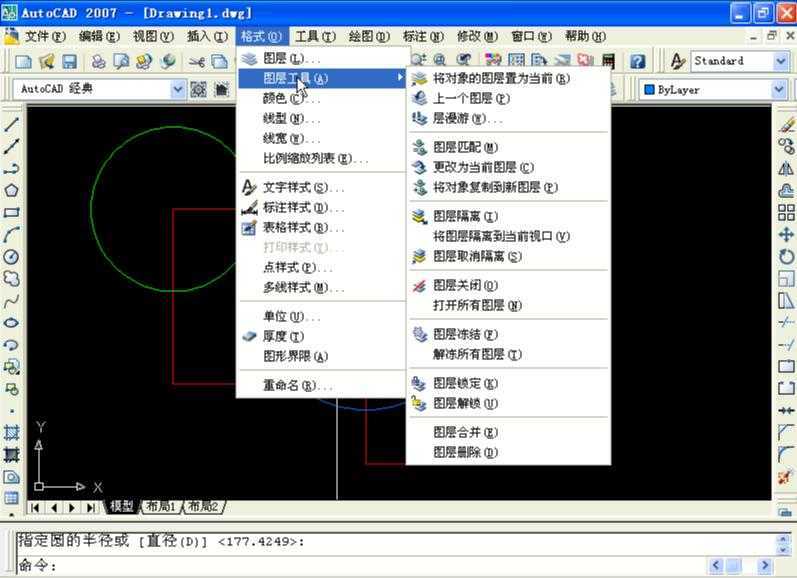Open the 编辑(E) menu
The height and width of the screenshot is (578, 797).
[x=99, y=37]
